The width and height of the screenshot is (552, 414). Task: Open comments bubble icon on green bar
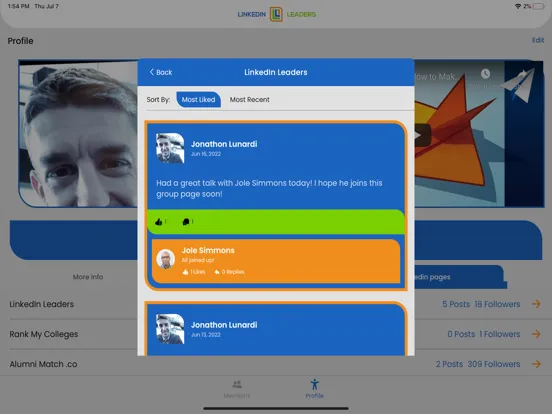(186, 222)
